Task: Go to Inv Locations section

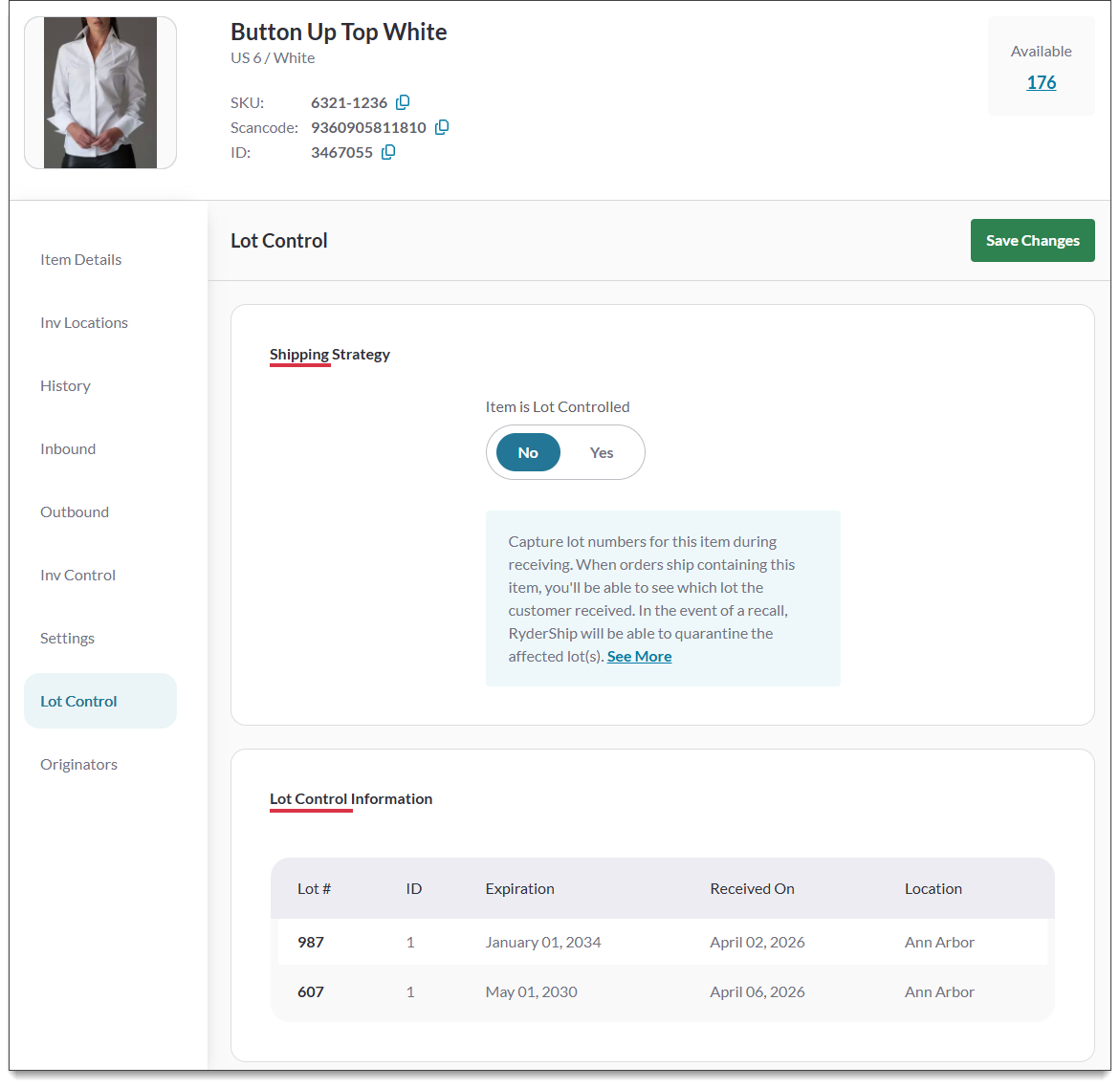Action: point(84,322)
